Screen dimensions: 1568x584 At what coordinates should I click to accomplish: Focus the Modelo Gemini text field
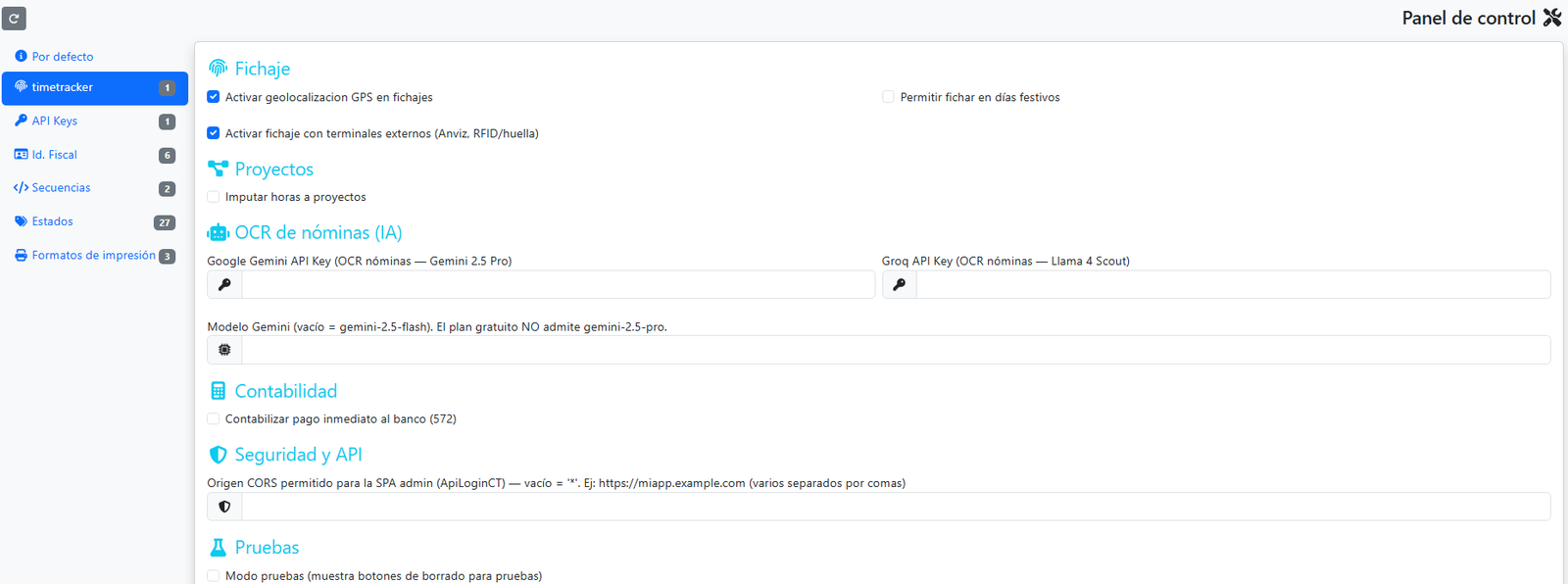(896, 350)
